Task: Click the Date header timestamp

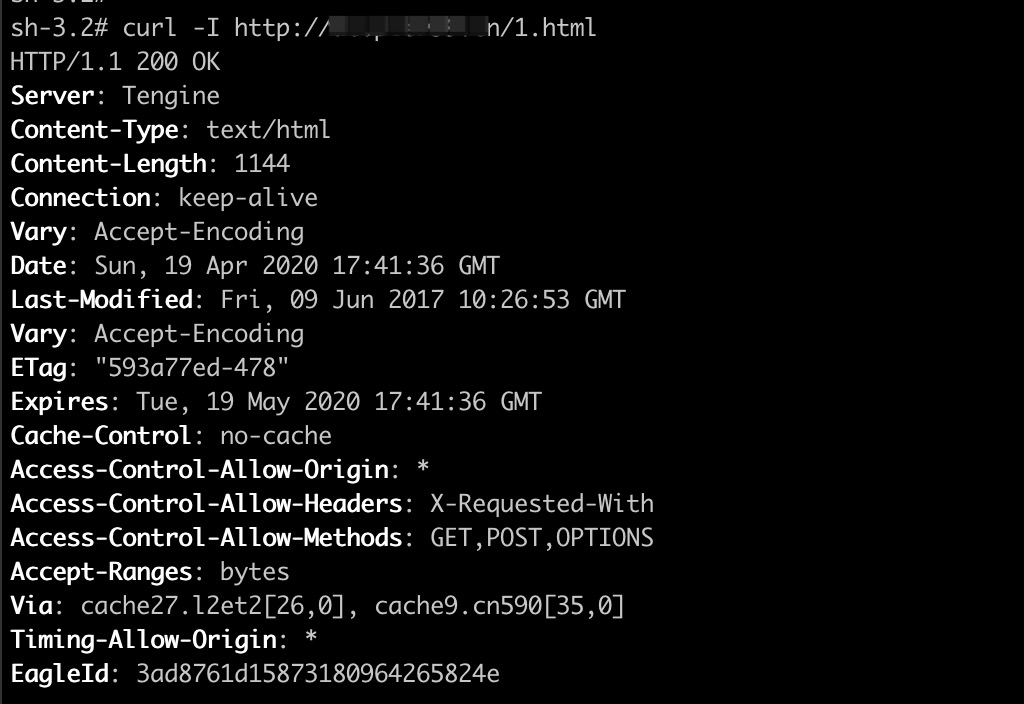Action: 296,266
